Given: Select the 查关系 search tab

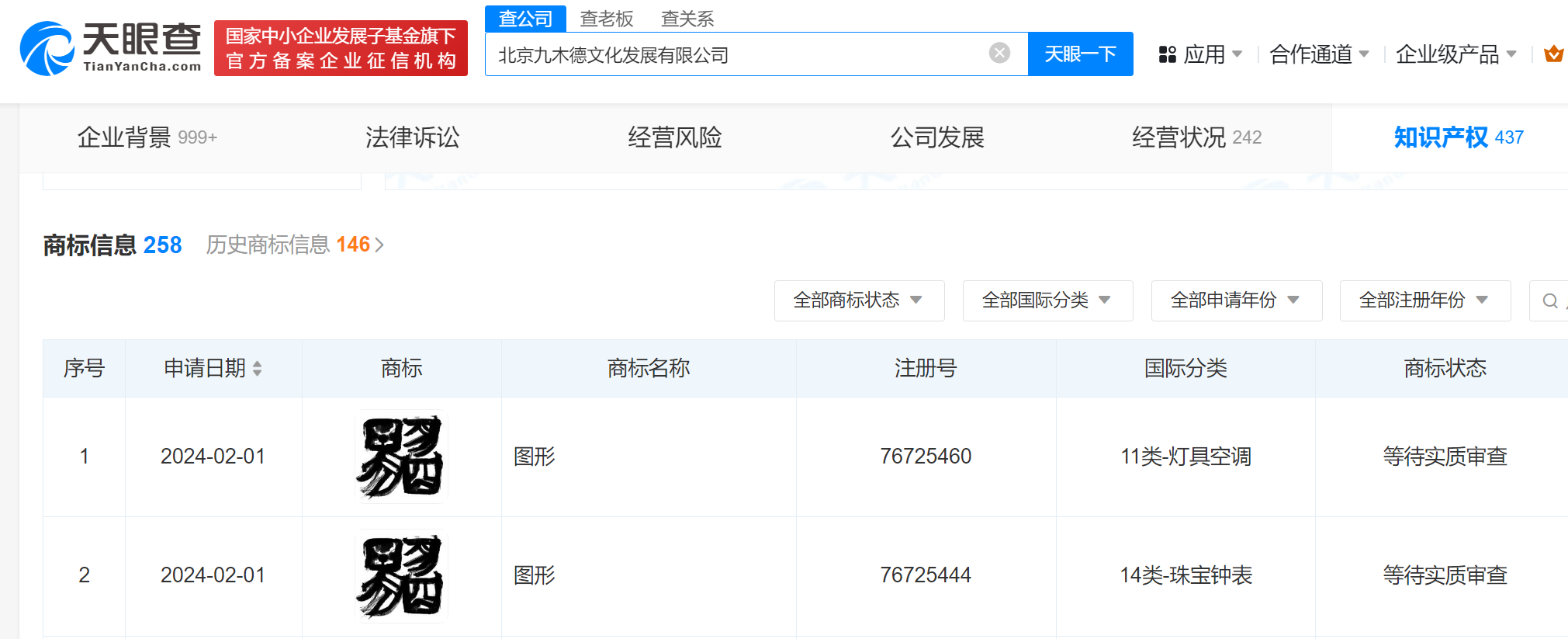Looking at the screenshot, I should point(687,19).
